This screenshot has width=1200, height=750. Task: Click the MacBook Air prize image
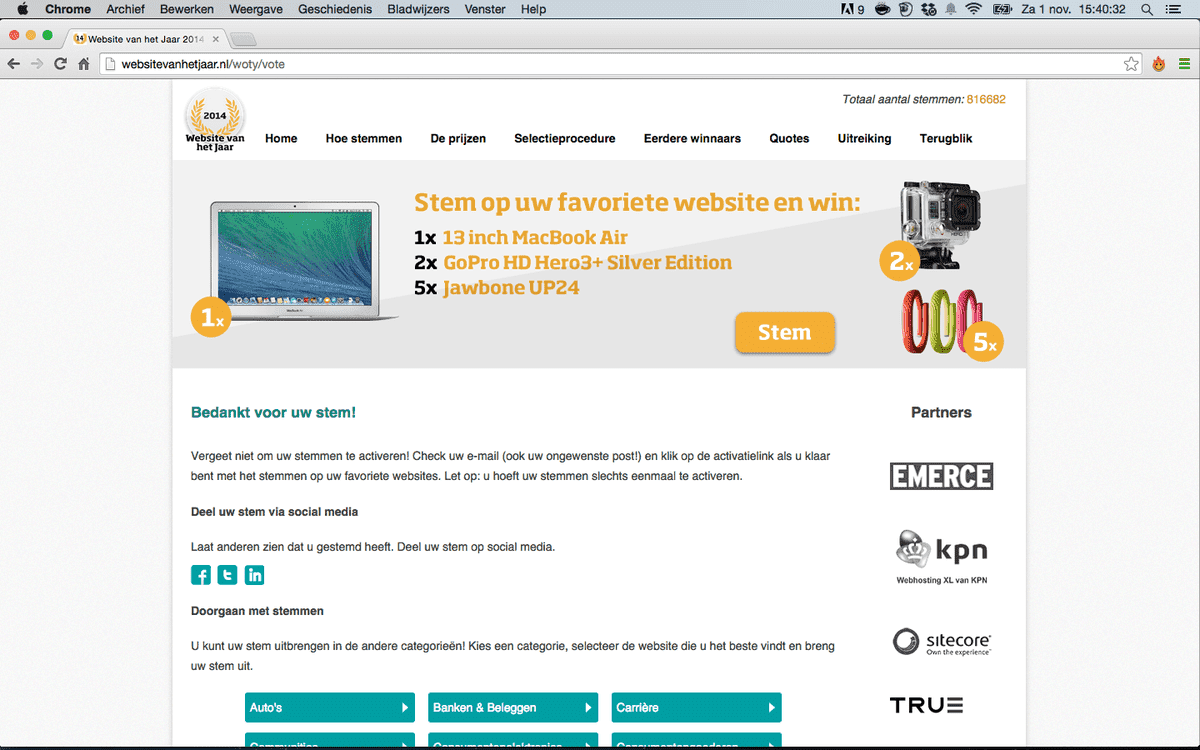[296, 260]
